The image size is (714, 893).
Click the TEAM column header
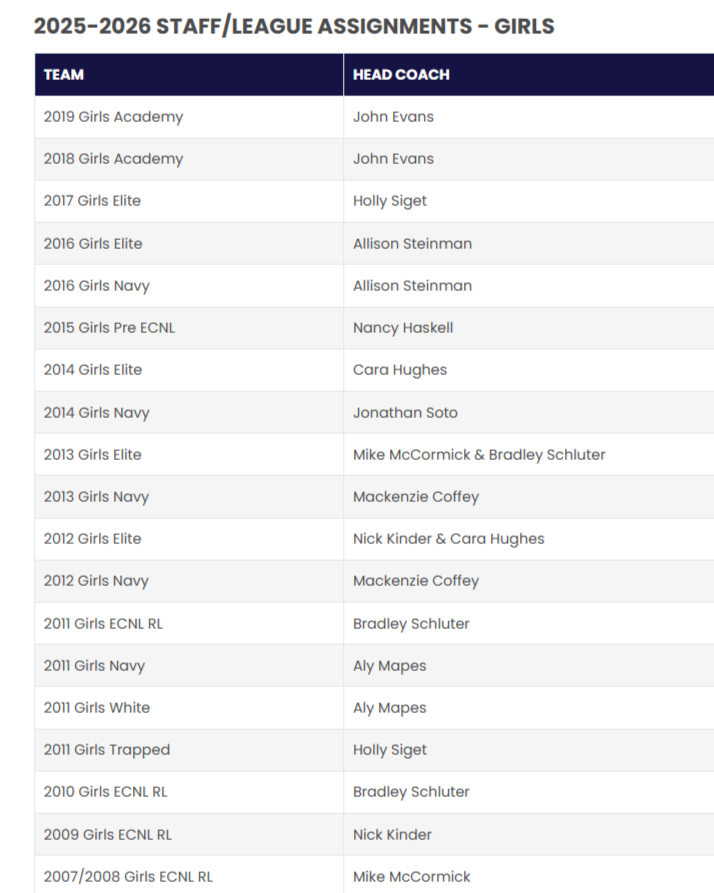pyautogui.click(x=189, y=75)
